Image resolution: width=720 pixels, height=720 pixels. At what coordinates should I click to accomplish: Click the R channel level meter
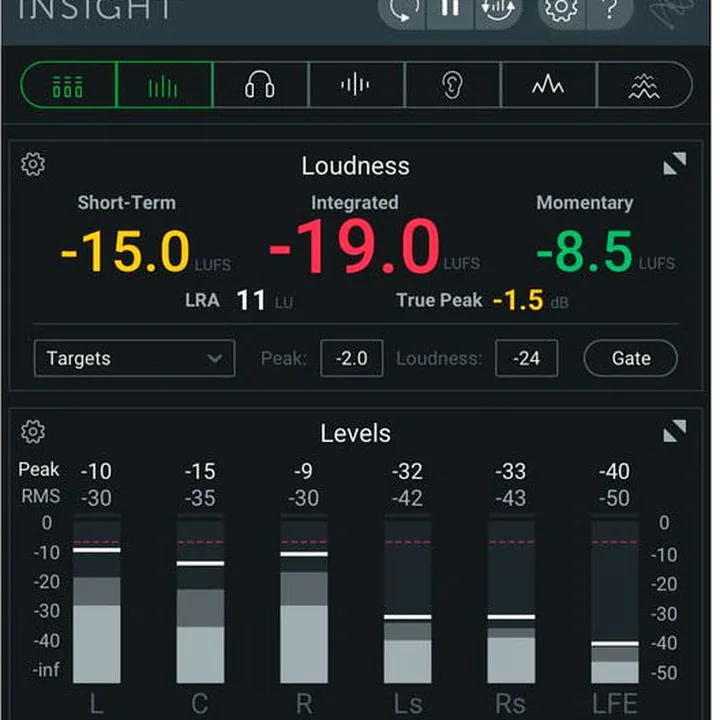304,598
